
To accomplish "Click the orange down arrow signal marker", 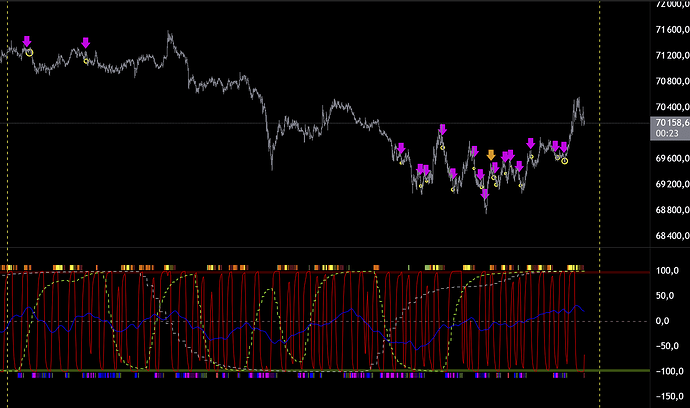I will click(x=490, y=155).
